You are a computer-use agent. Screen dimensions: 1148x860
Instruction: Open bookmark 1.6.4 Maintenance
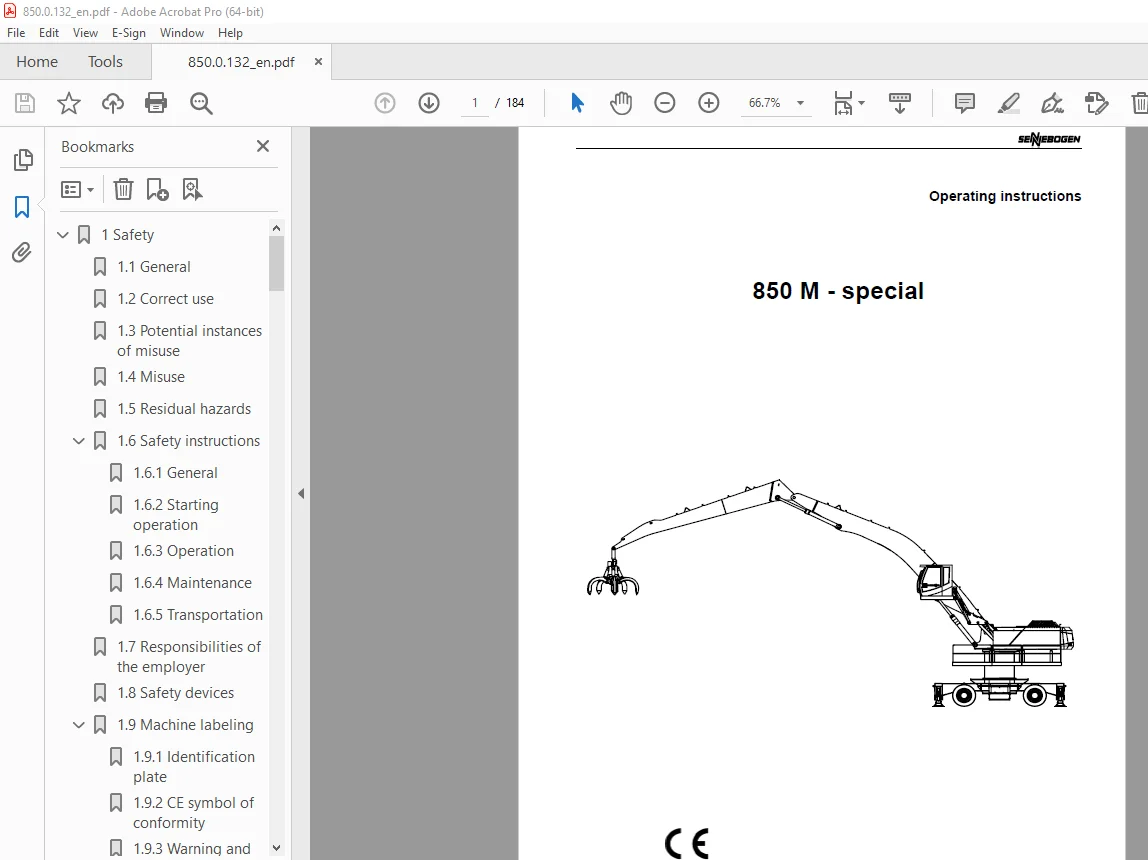192,583
